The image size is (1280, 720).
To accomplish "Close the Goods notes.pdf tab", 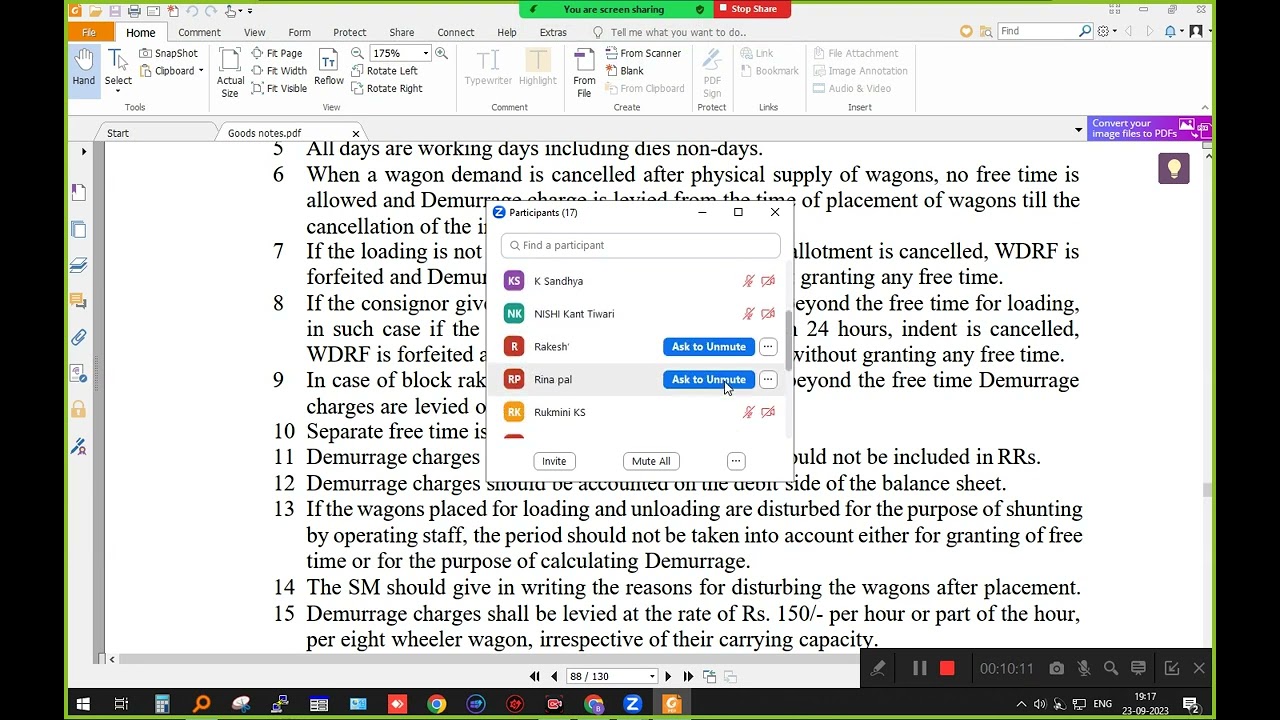I will (x=355, y=133).
